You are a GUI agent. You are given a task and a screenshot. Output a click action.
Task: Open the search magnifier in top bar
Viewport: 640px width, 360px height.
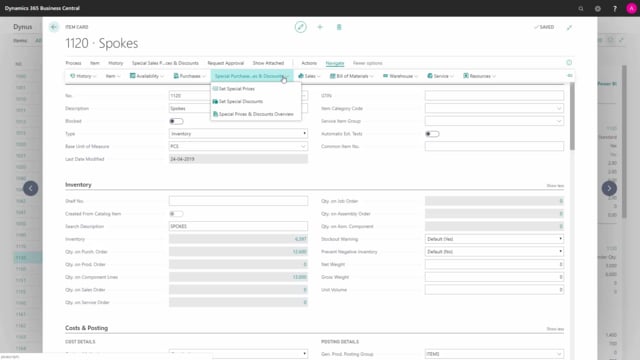(581, 8)
